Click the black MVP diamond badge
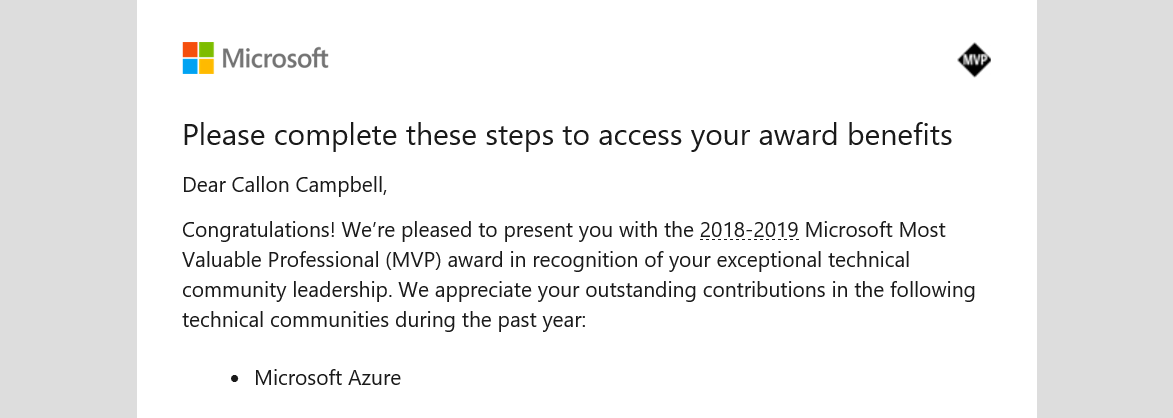The height and width of the screenshot is (418, 1173). click(x=974, y=61)
